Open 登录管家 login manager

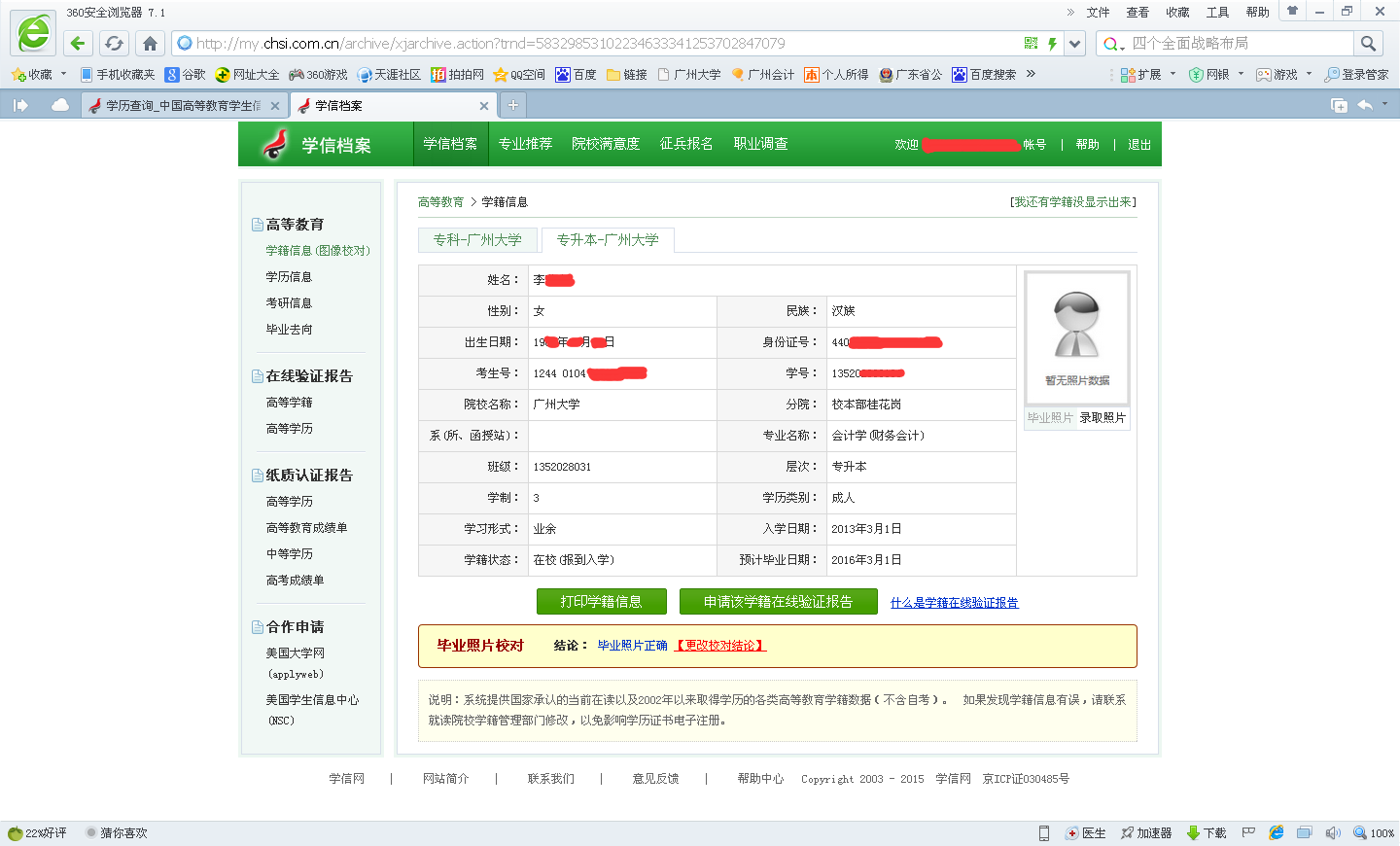(1356, 74)
